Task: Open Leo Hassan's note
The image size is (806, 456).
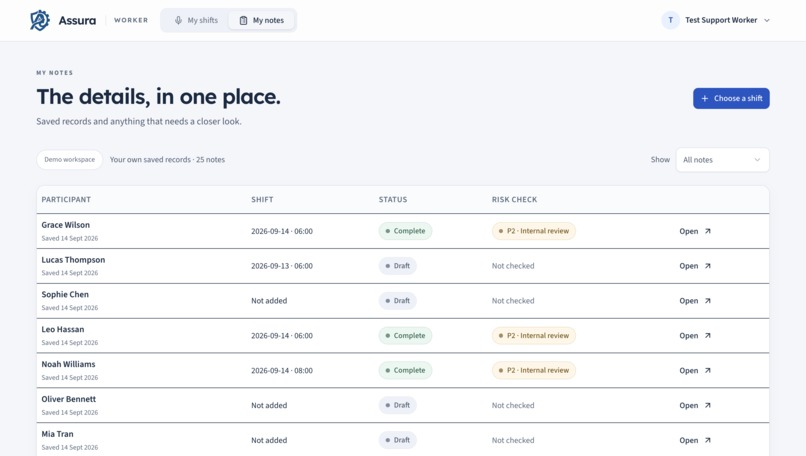Action: click(x=694, y=336)
